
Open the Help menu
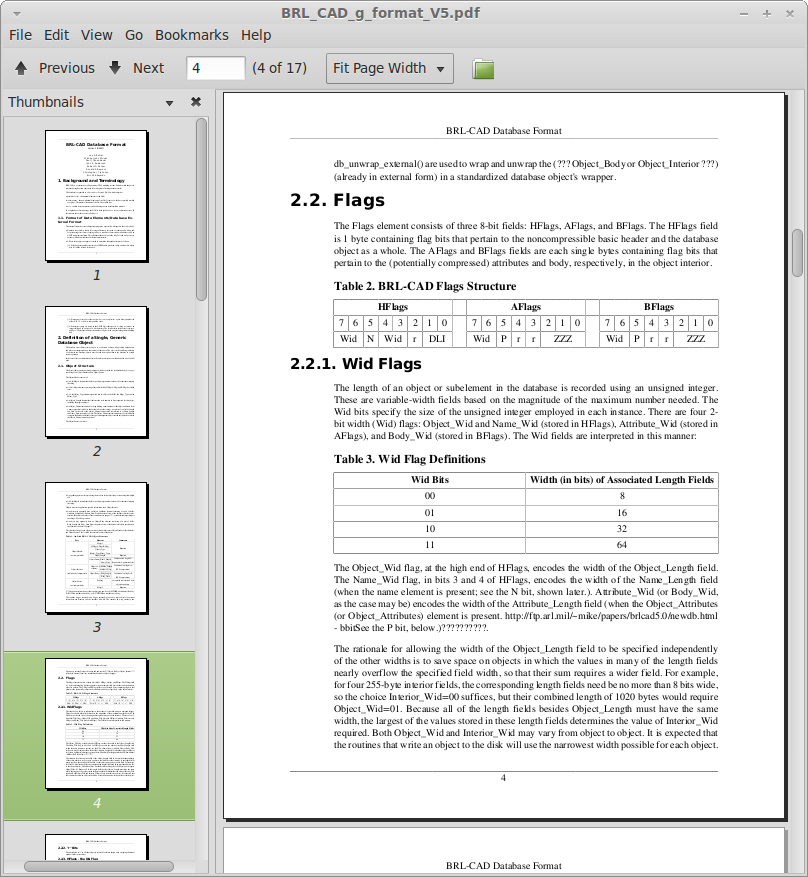coord(256,35)
